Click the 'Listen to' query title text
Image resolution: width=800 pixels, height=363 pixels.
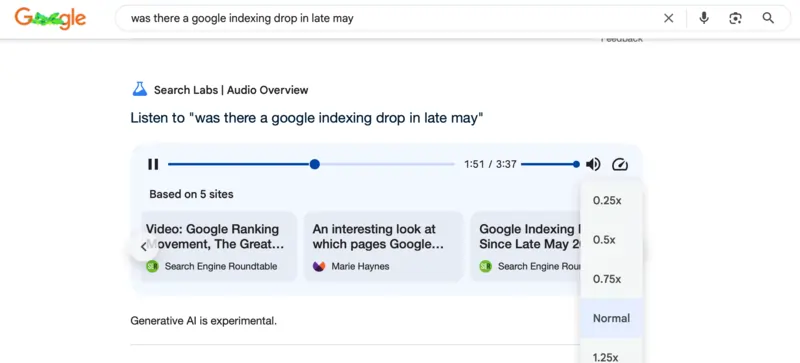(307, 118)
